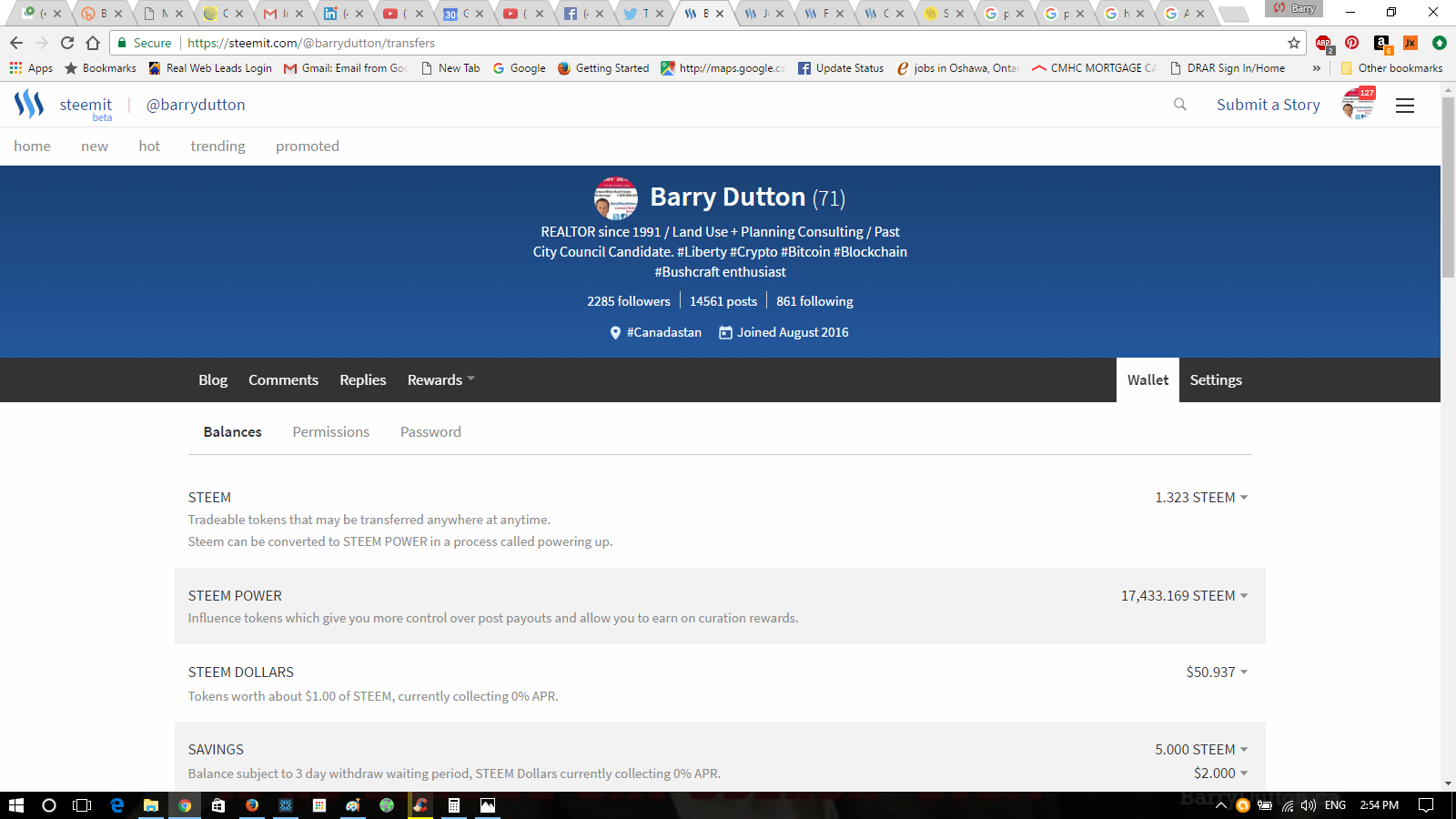Open the Windows Store taskbar icon
1456x819 pixels.
218,805
